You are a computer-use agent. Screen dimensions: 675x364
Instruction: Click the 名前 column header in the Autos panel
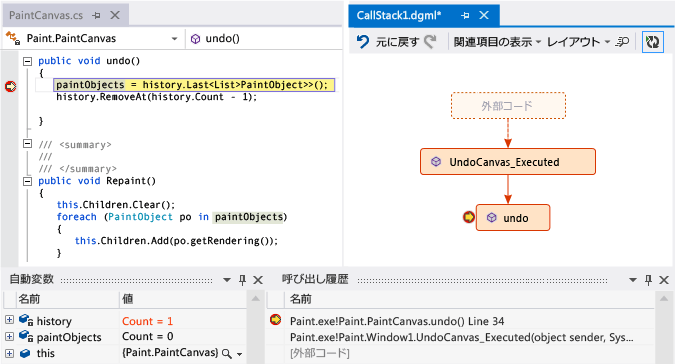pyautogui.click(x=67, y=299)
